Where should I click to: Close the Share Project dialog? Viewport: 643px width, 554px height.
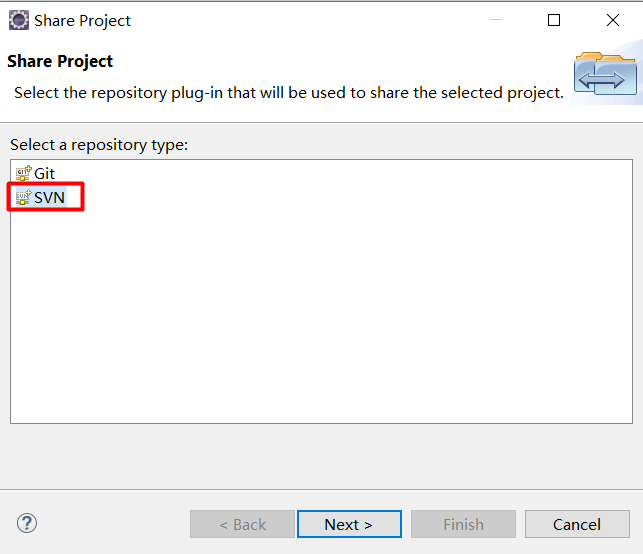[610, 20]
